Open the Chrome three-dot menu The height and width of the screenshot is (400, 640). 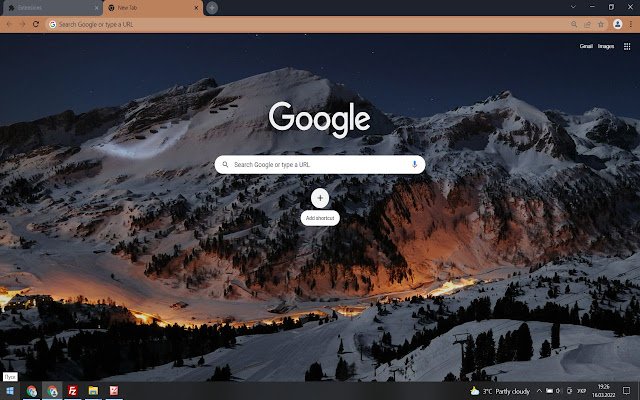(631, 24)
